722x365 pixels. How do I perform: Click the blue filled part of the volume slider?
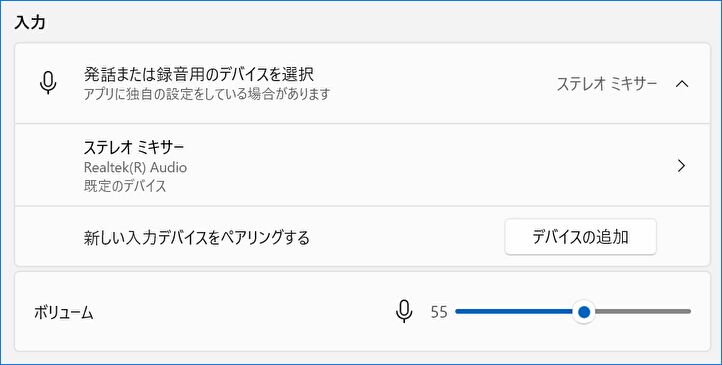point(514,312)
